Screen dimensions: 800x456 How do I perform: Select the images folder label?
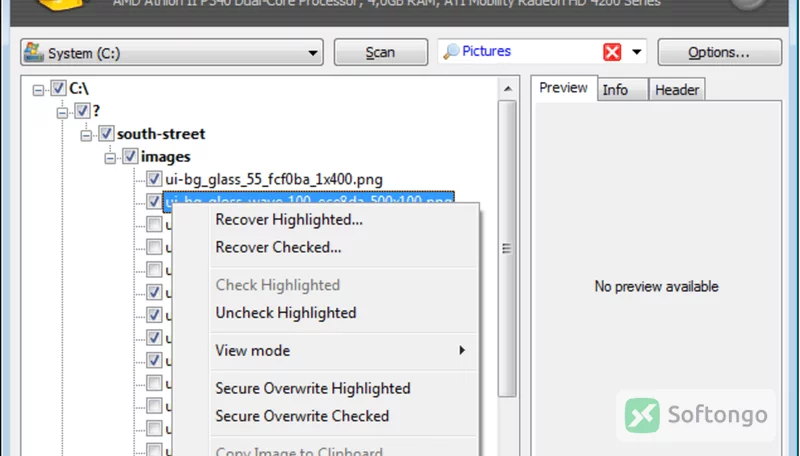[x=165, y=157]
